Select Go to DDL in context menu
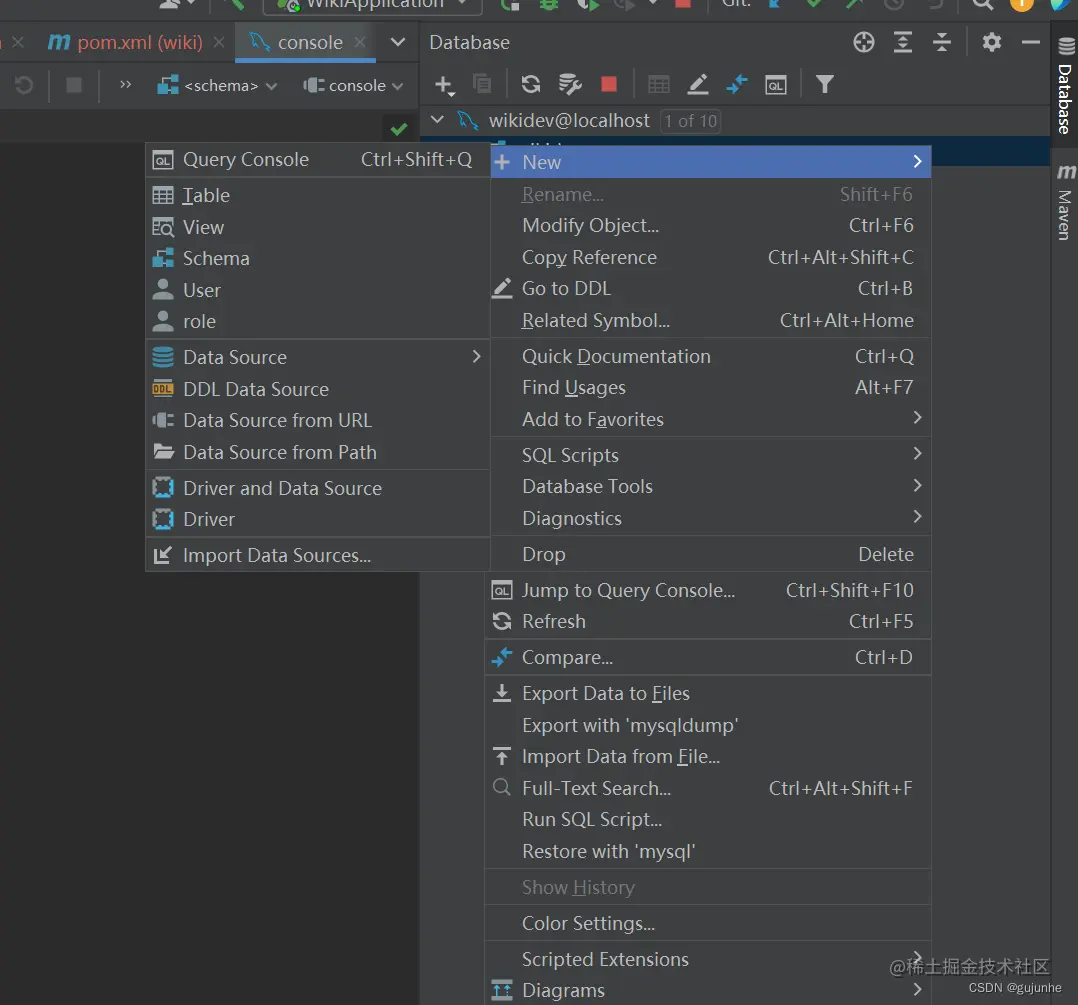Screen dimensions: 1078x1005 711,289
